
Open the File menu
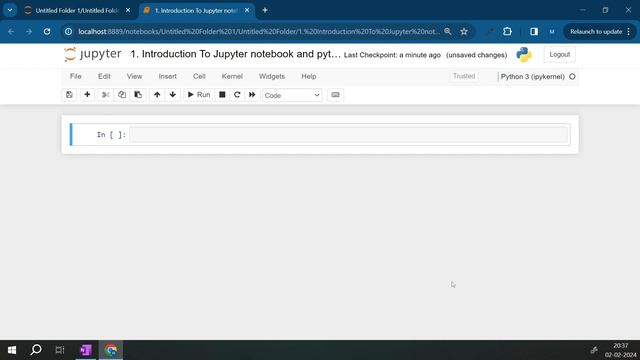point(76,76)
